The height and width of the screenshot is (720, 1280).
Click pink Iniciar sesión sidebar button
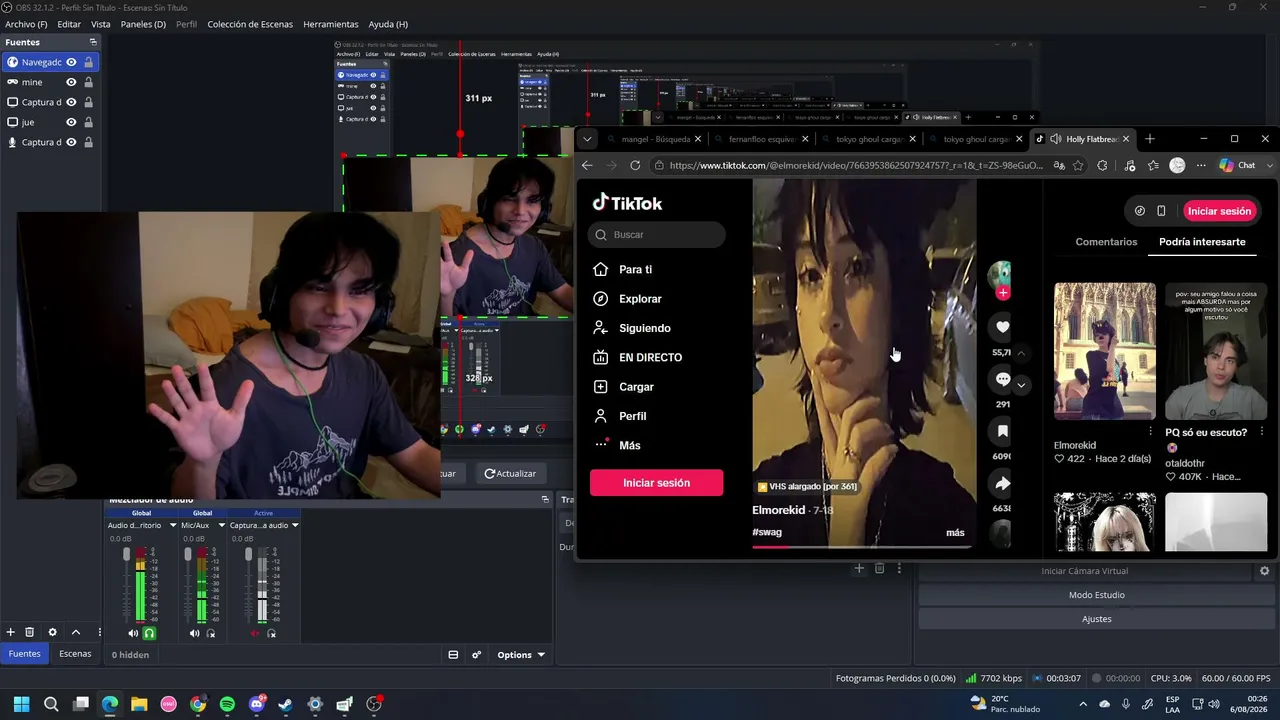point(656,483)
